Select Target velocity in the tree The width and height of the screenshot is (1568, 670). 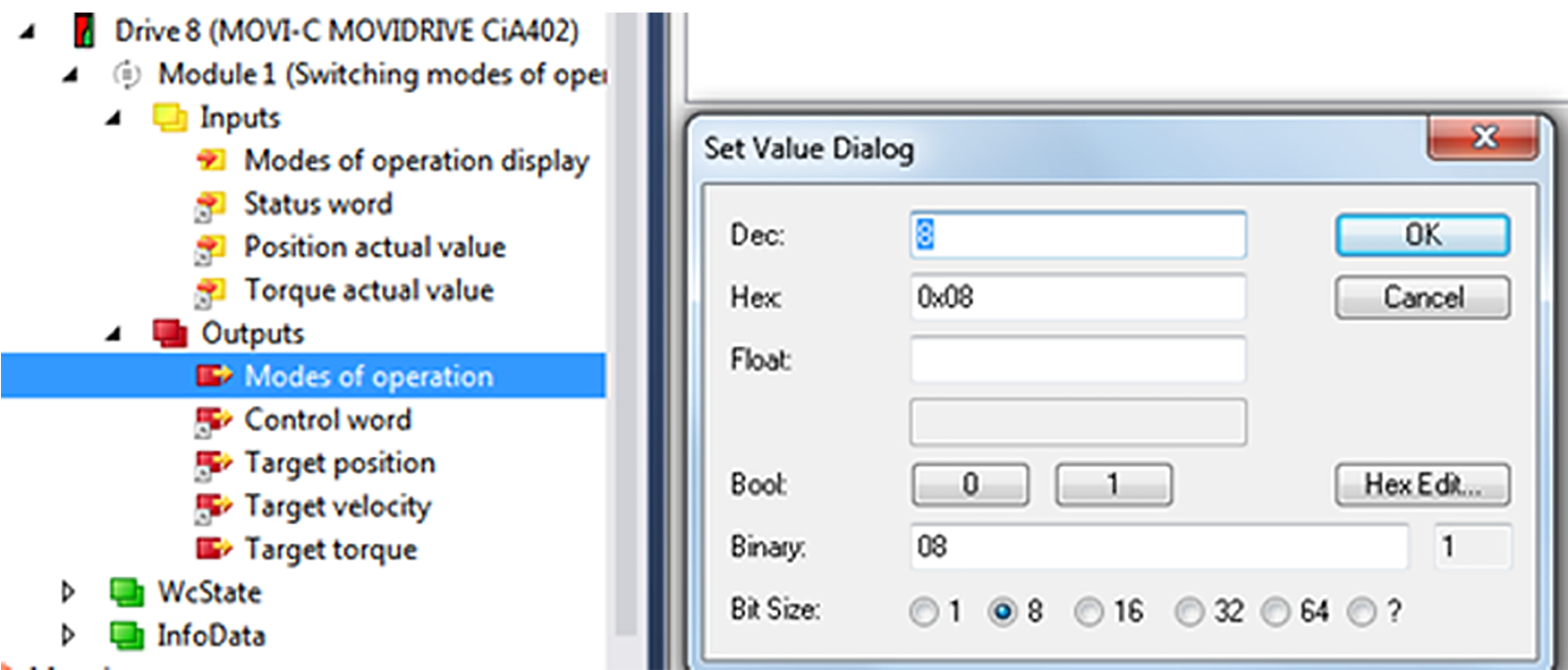coord(338,507)
